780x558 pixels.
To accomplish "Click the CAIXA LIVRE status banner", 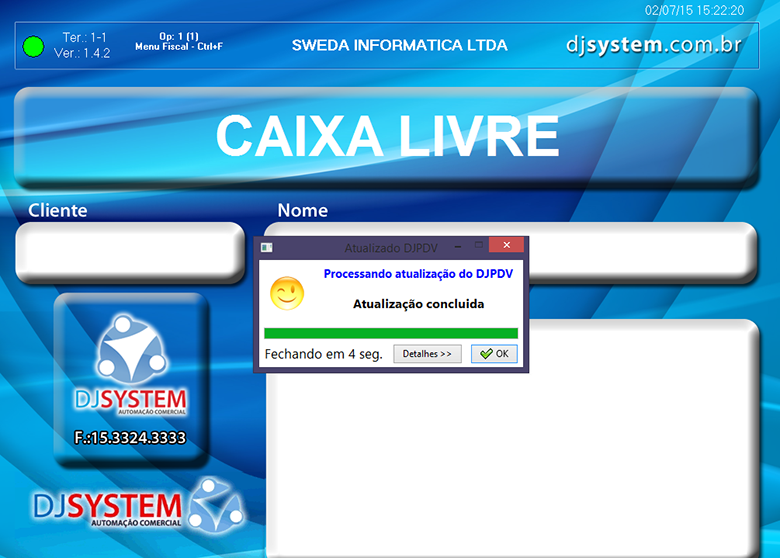I will point(387,136).
